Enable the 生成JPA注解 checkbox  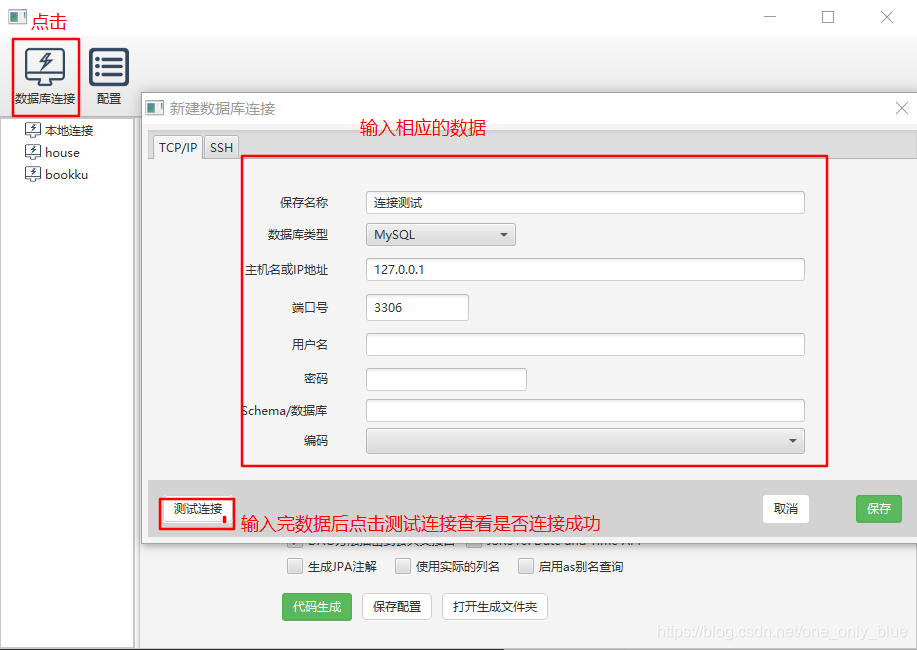[x=295, y=566]
